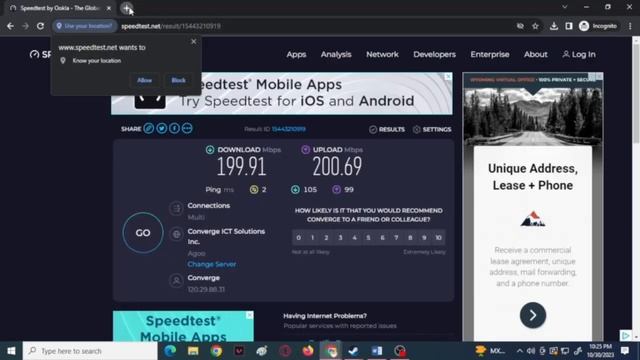Open a new browser tab
This screenshot has width=640, height=360.
(x=127, y=8)
